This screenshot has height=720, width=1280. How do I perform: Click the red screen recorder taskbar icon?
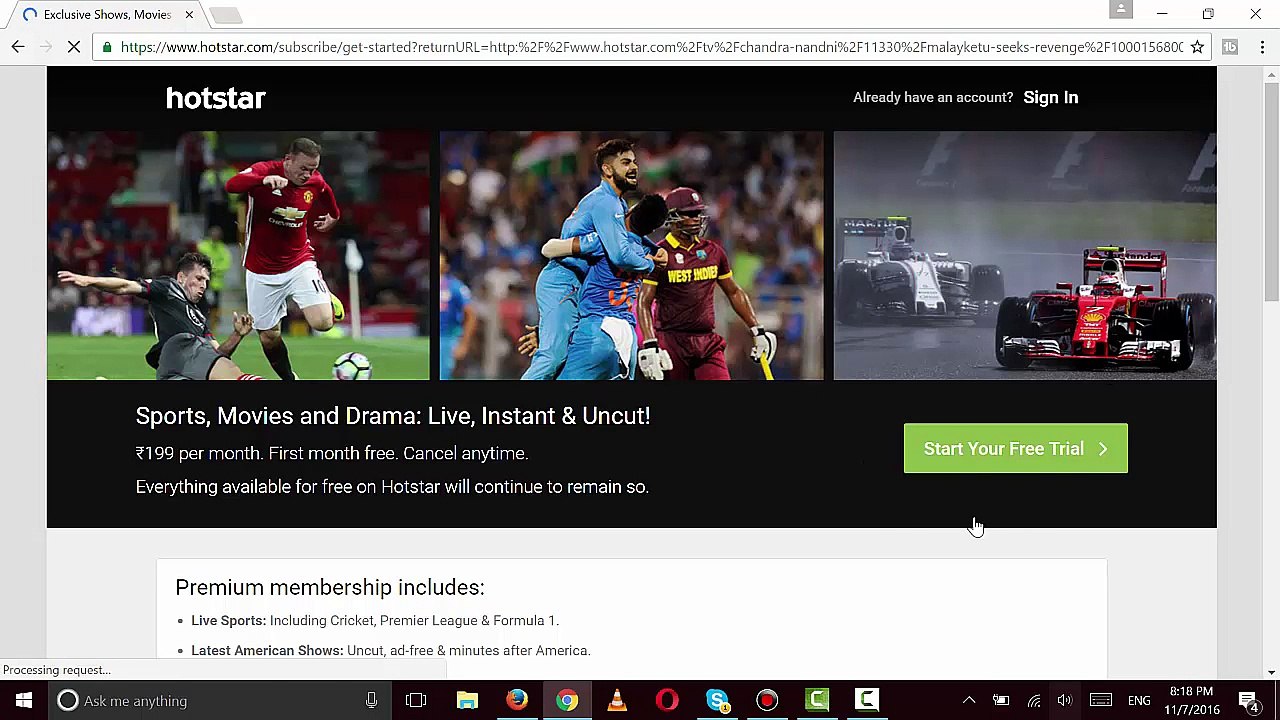point(767,701)
